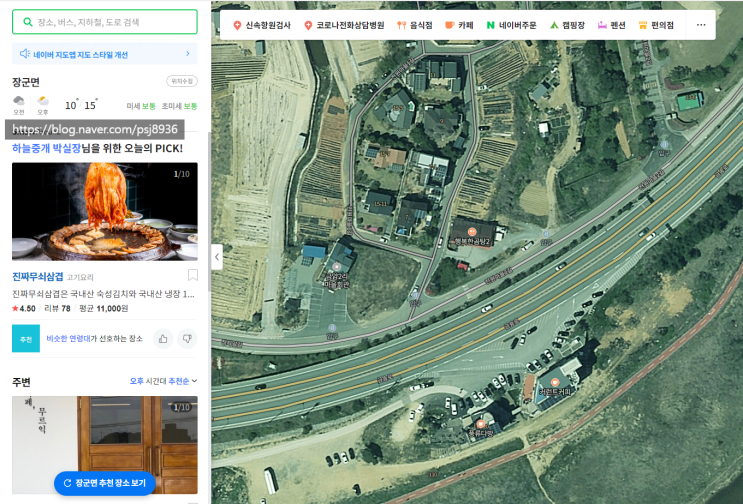Open the 네이버 지도앱 지도 스타일 개선 notice
Image resolution: width=743 pixels, height=504 pixels.
tap(105, 54)
